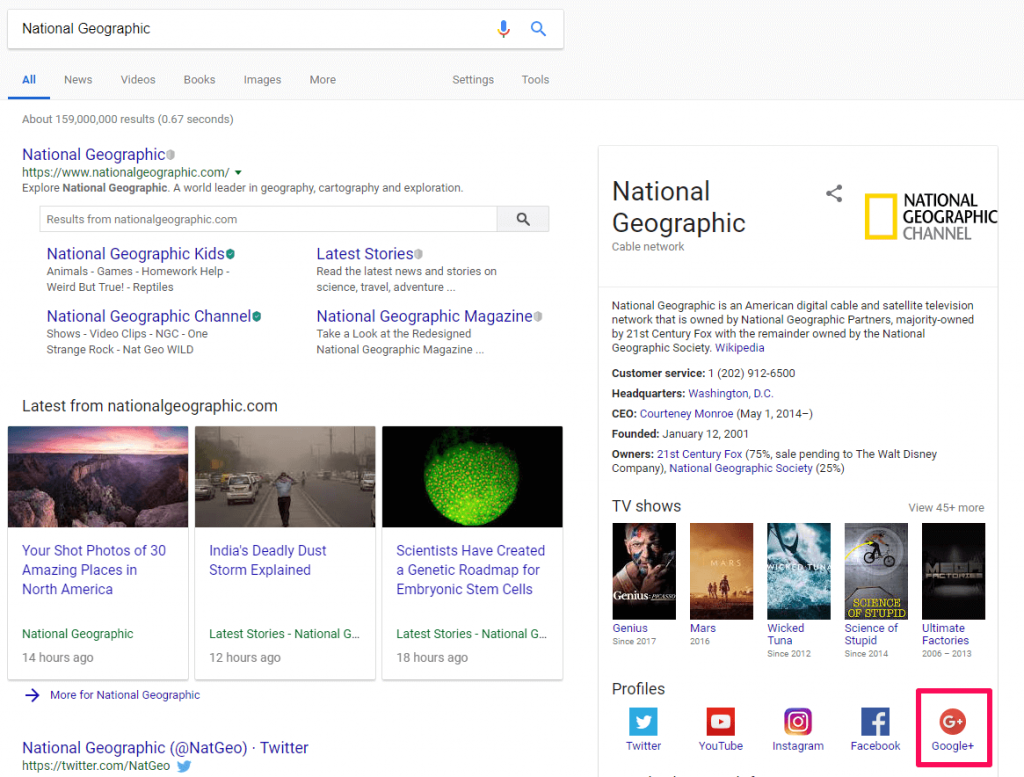Click the share icon in knowledge panel
Screen dimensions: 1024x777
pyautogui.click(x=834, y=193)
